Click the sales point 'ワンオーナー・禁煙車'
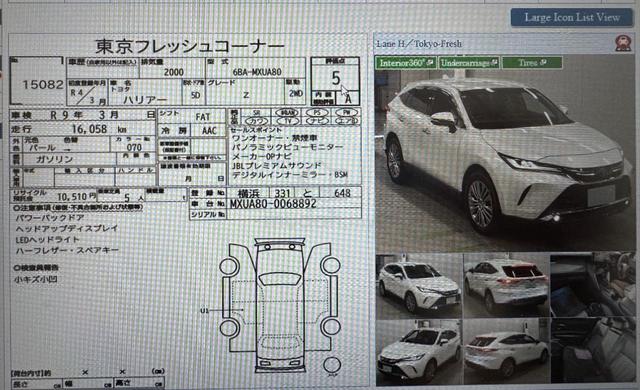This screenshot has height=390, width=640. tap(274, 138)
